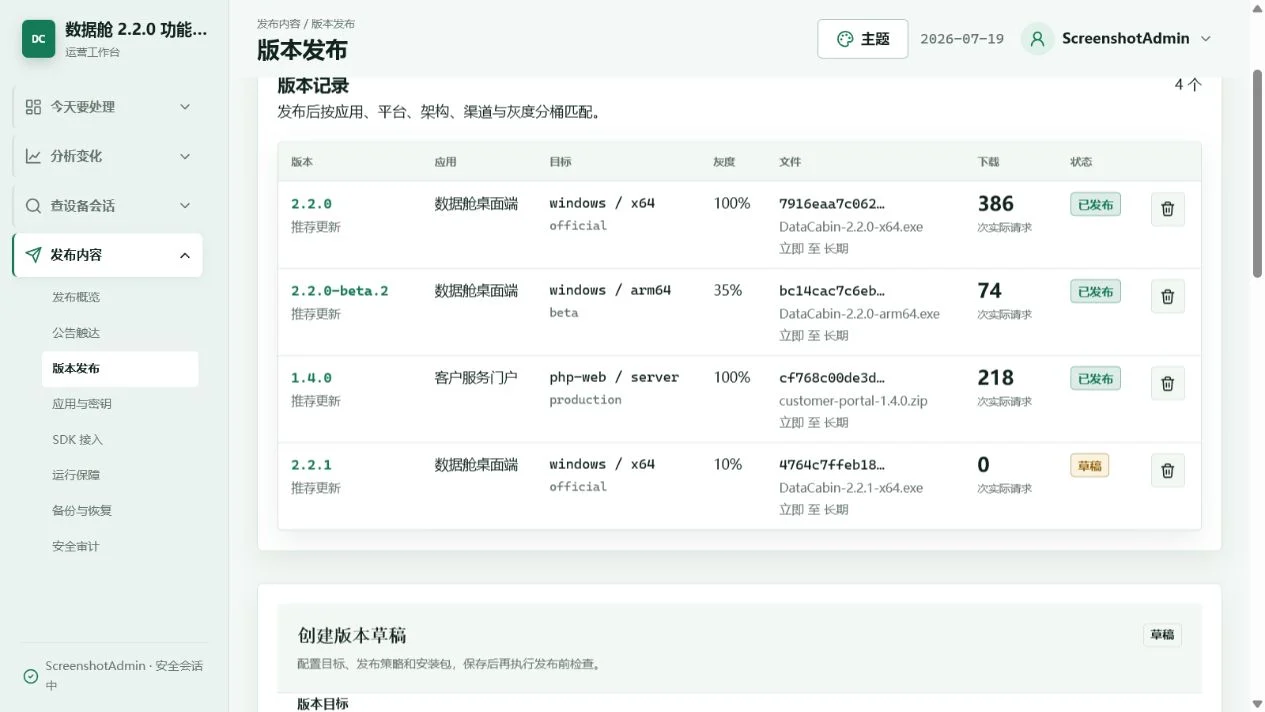Click file name DataCabin-2.2.1-x64.exe

(851, 488)
